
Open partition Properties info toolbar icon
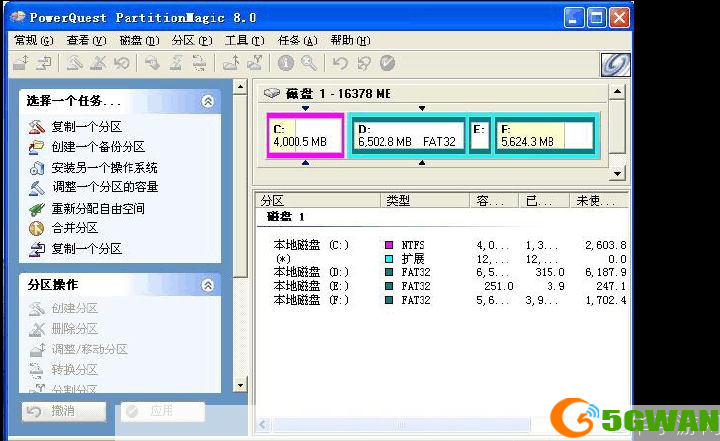pos(286,62)
